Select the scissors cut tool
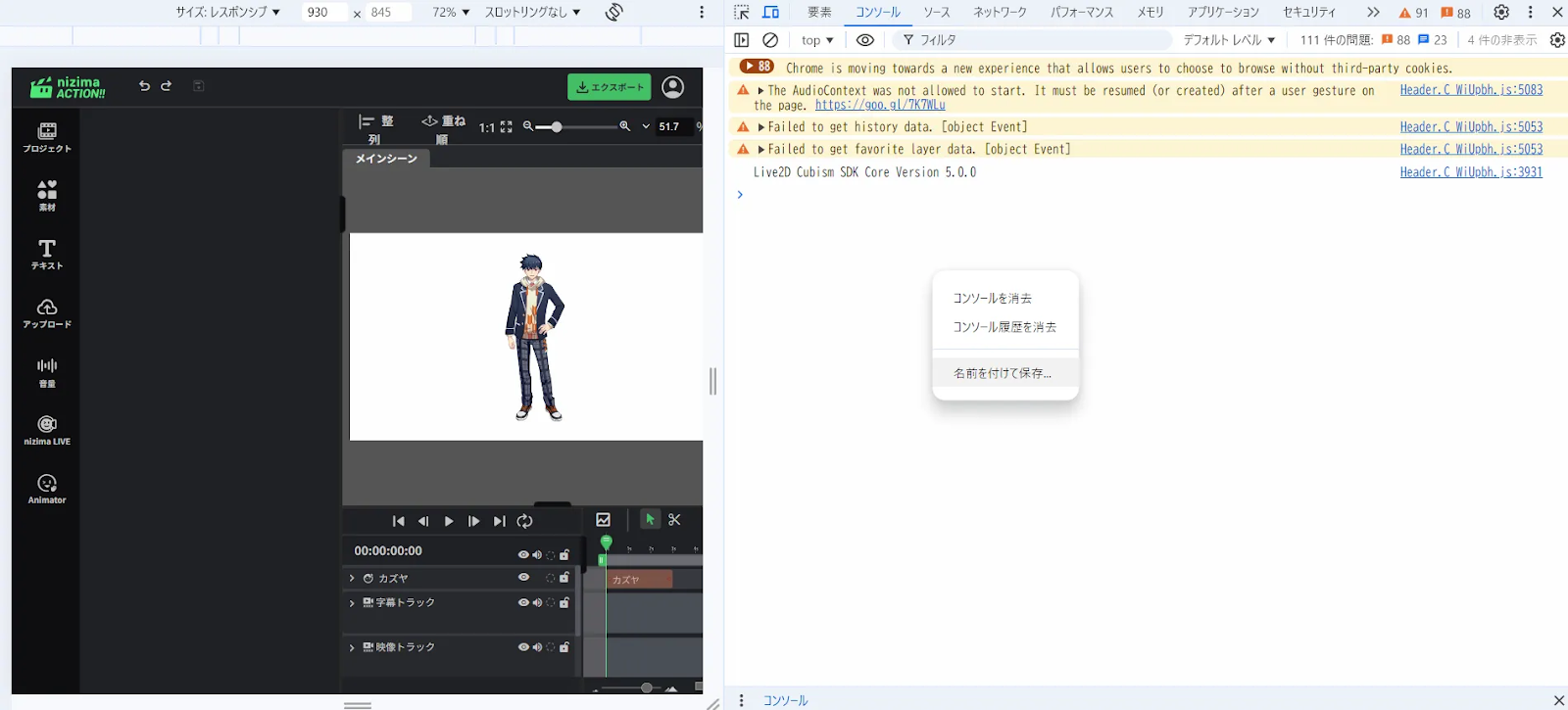The image size is (1568, 710). pos(674,520)
